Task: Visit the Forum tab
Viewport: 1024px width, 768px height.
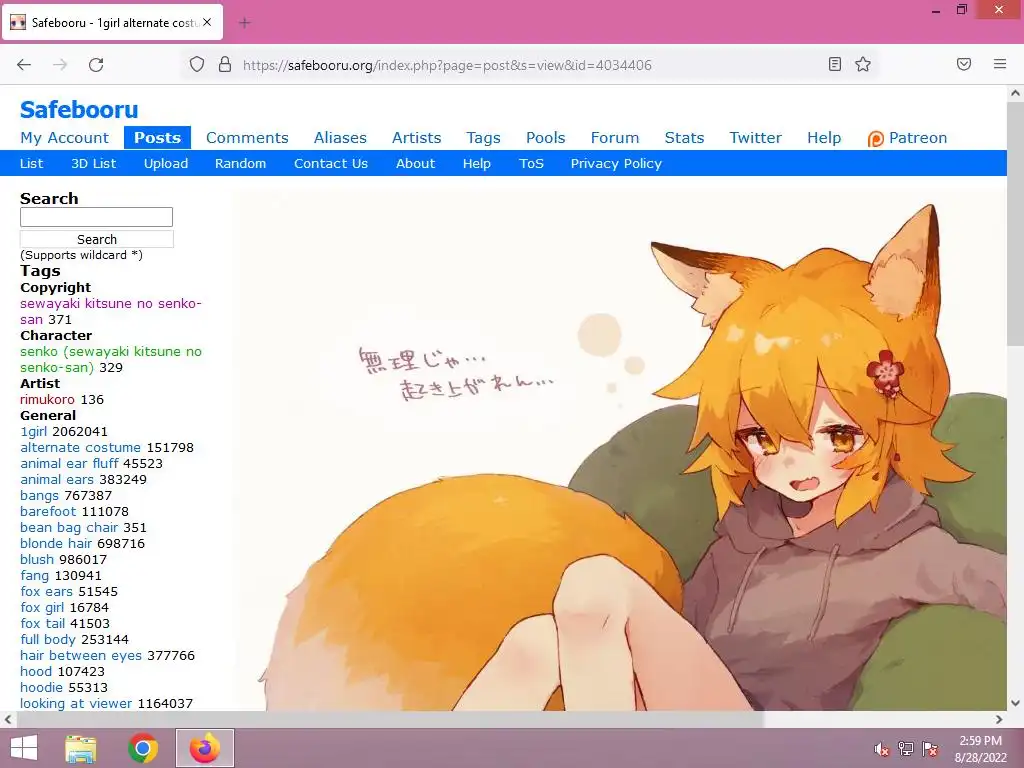Action: click(615, 138)
